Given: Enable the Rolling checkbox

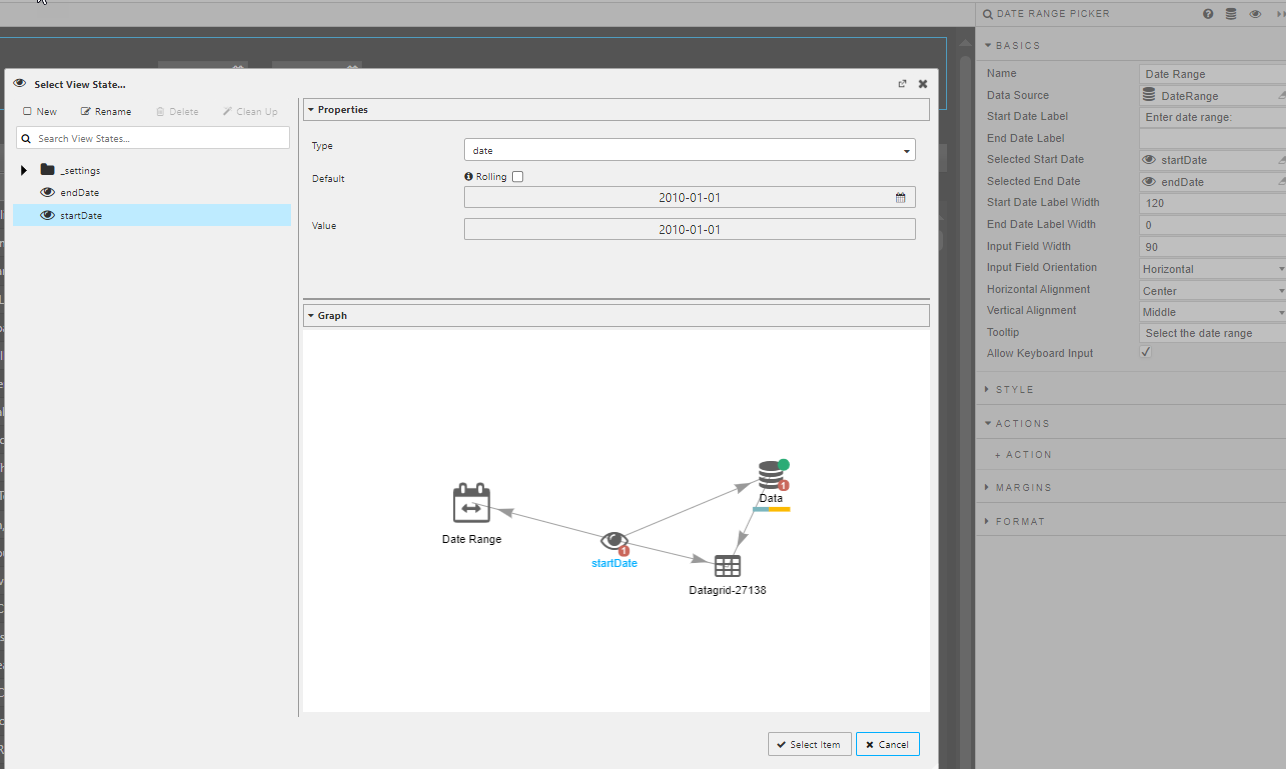Looking at the screenshot, I should point(517,177).
